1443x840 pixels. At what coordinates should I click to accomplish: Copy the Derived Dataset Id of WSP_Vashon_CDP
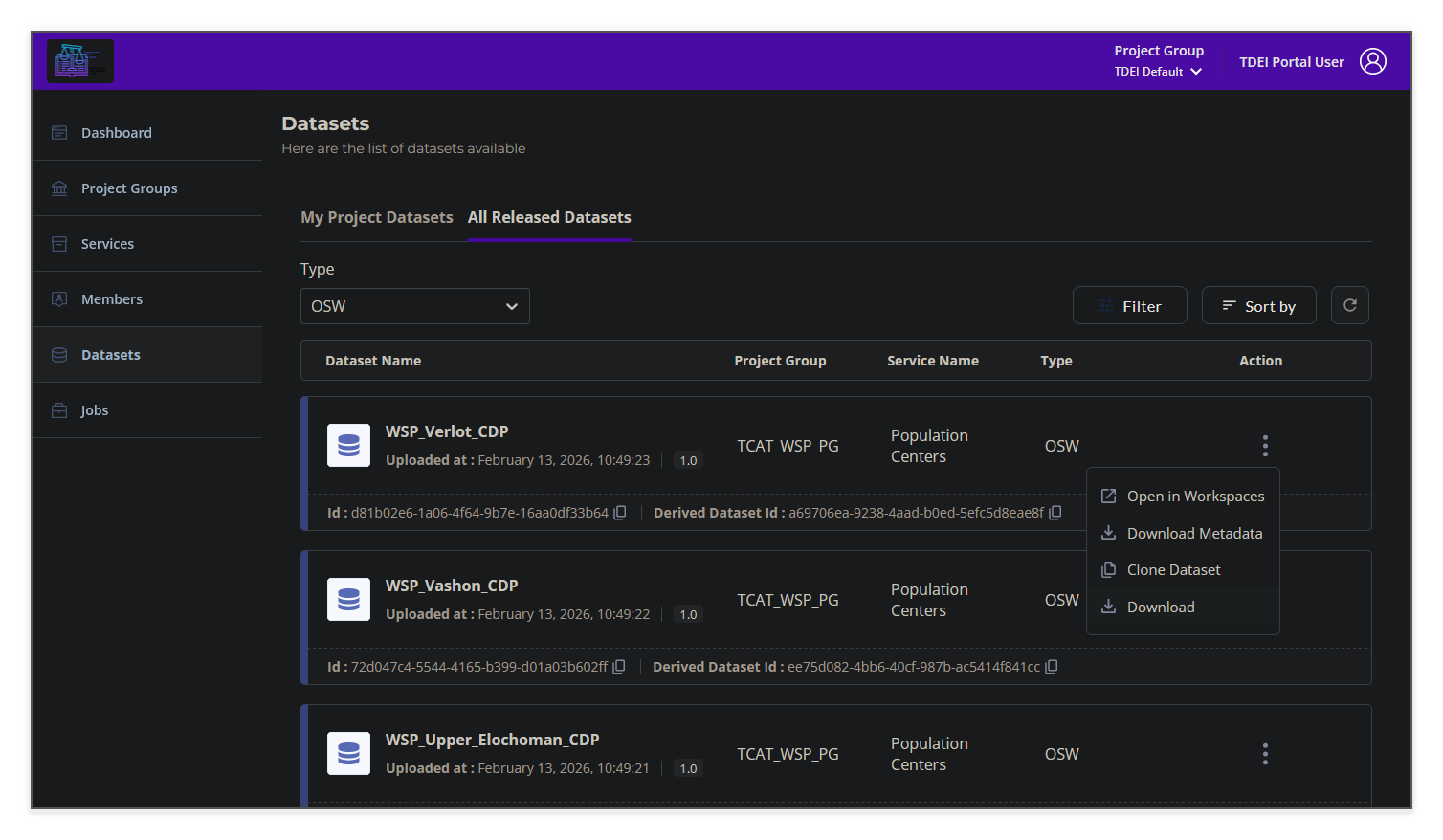(x=1051, y=666)
